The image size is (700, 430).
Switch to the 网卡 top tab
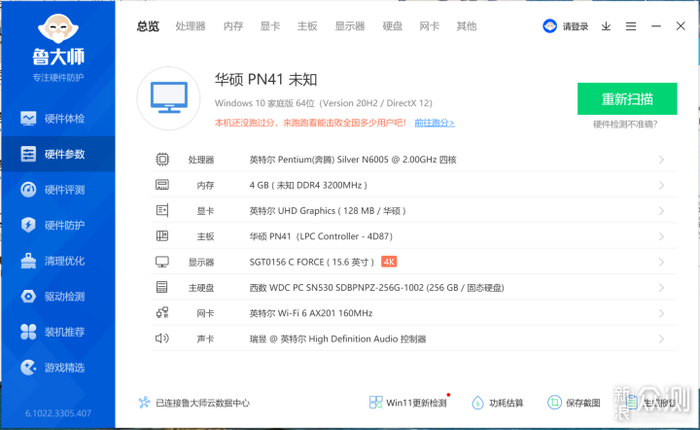coord(429,26)
